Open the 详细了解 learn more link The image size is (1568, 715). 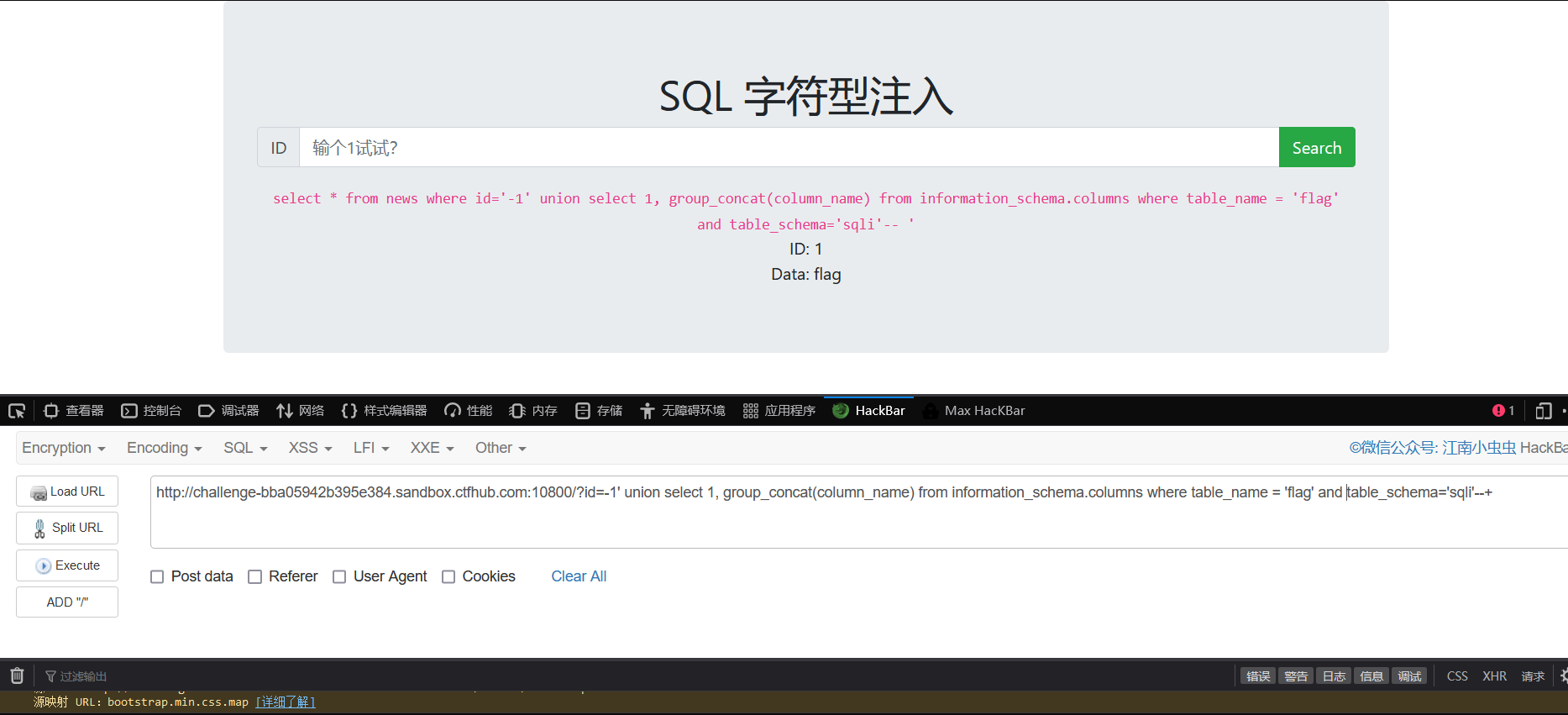[286, 702]
